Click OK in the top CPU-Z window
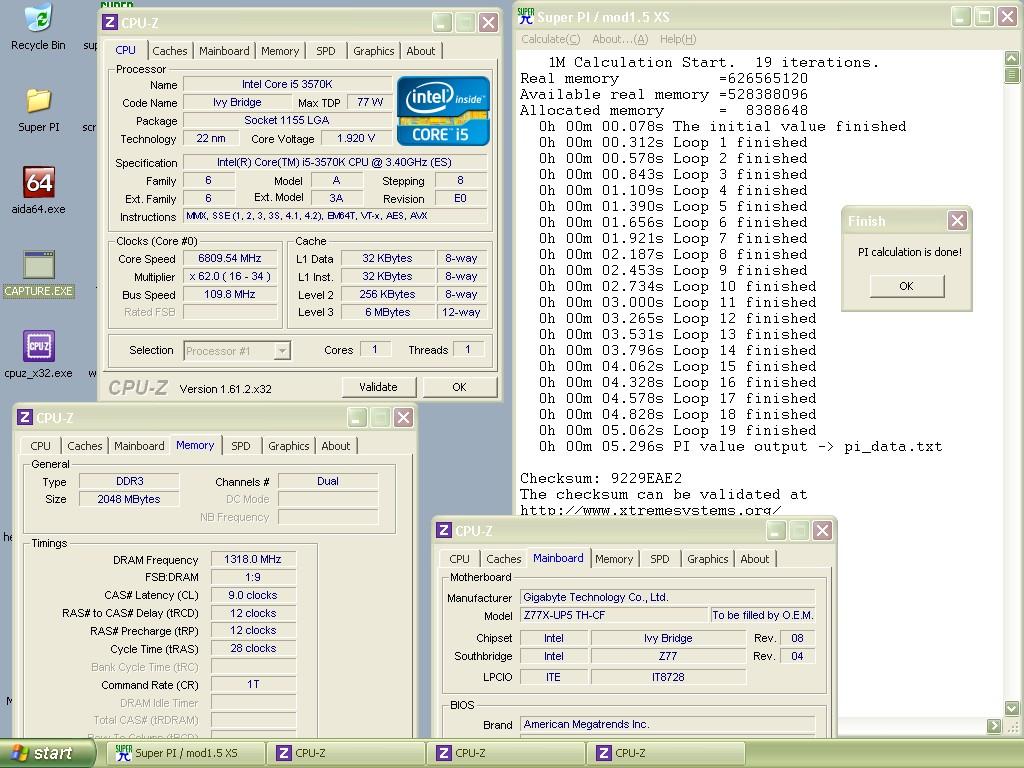 (459, 387)
